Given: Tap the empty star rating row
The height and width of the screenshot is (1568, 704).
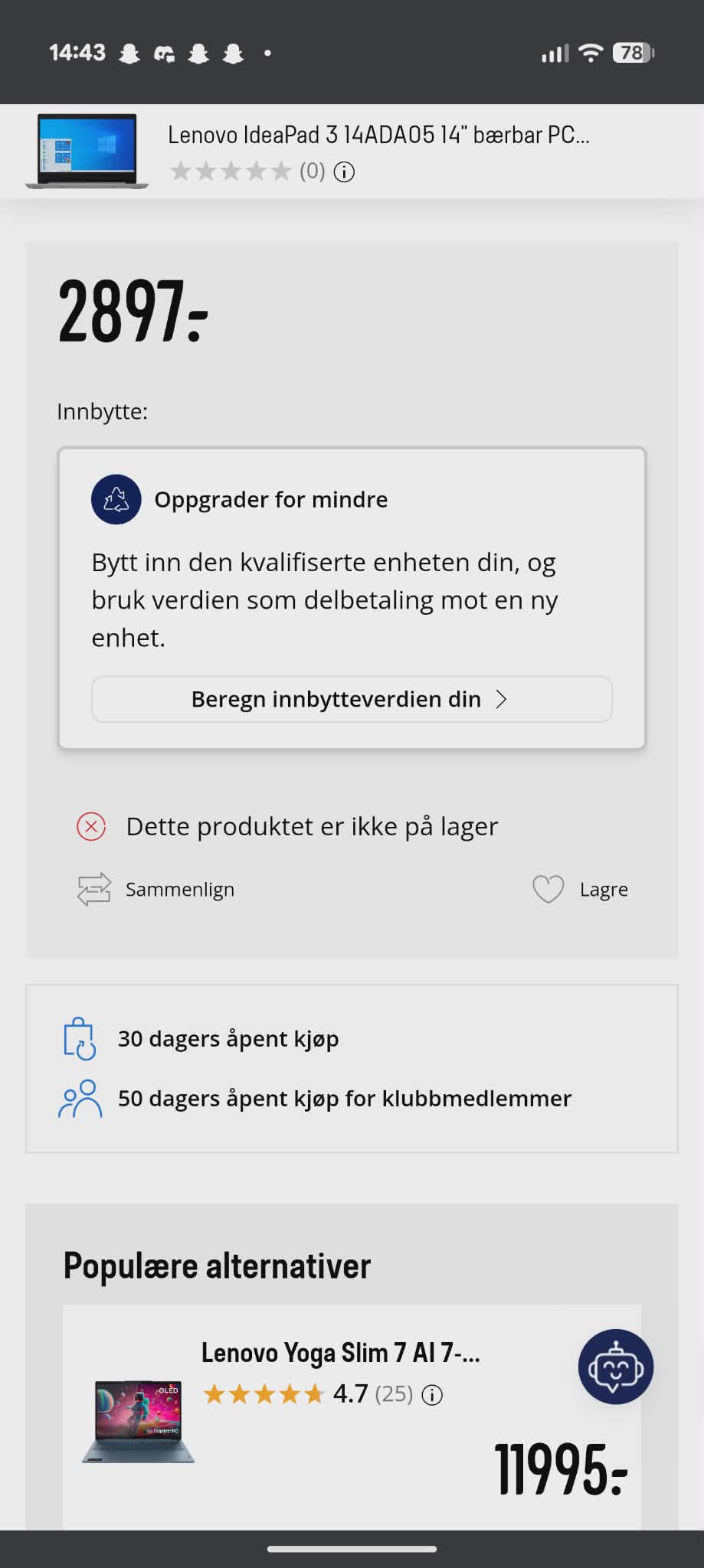Looking at the screenshot, I should pyautogui.click(x=231, y=171).
